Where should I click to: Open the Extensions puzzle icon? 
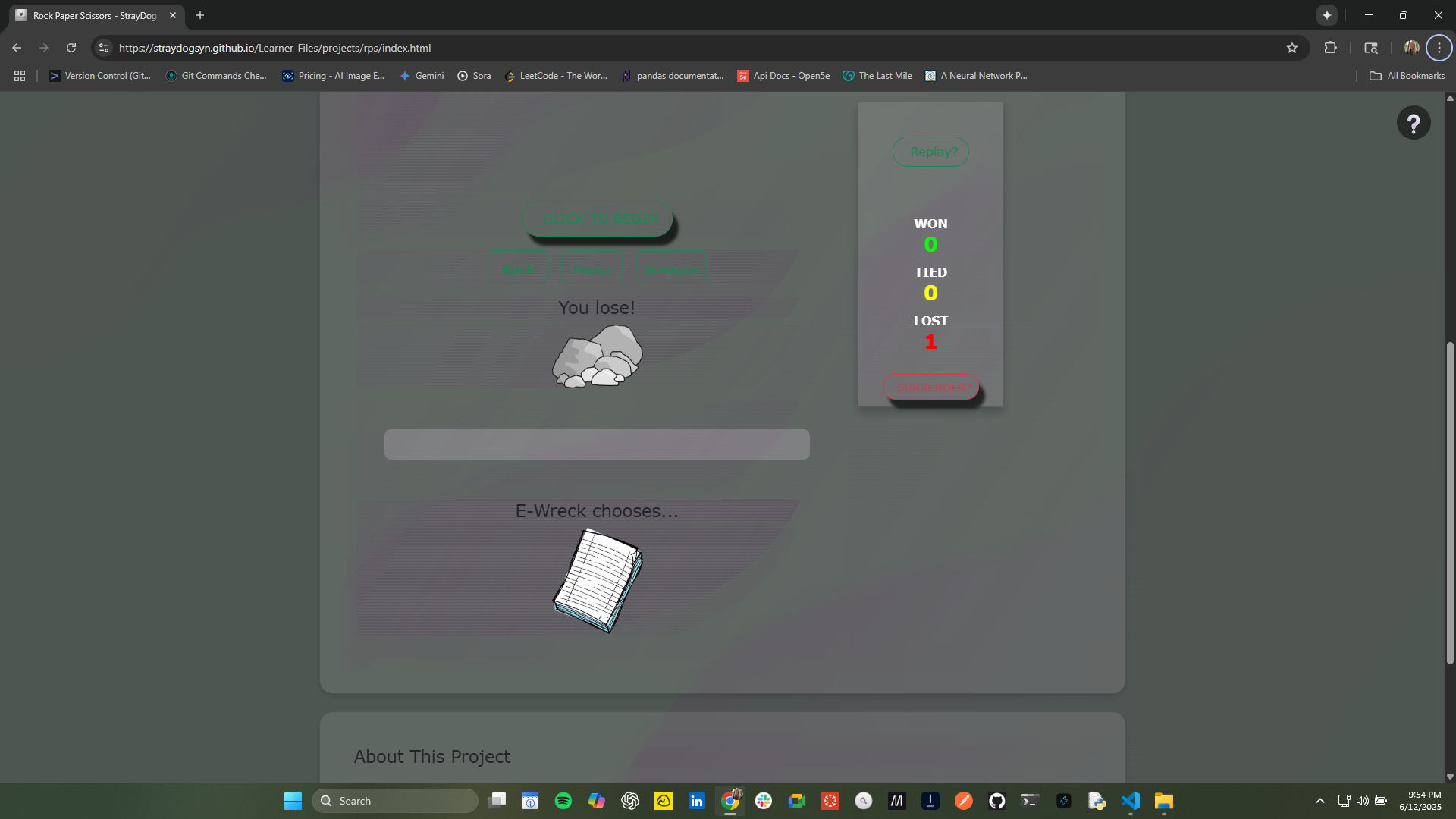tap(1330, 48)
